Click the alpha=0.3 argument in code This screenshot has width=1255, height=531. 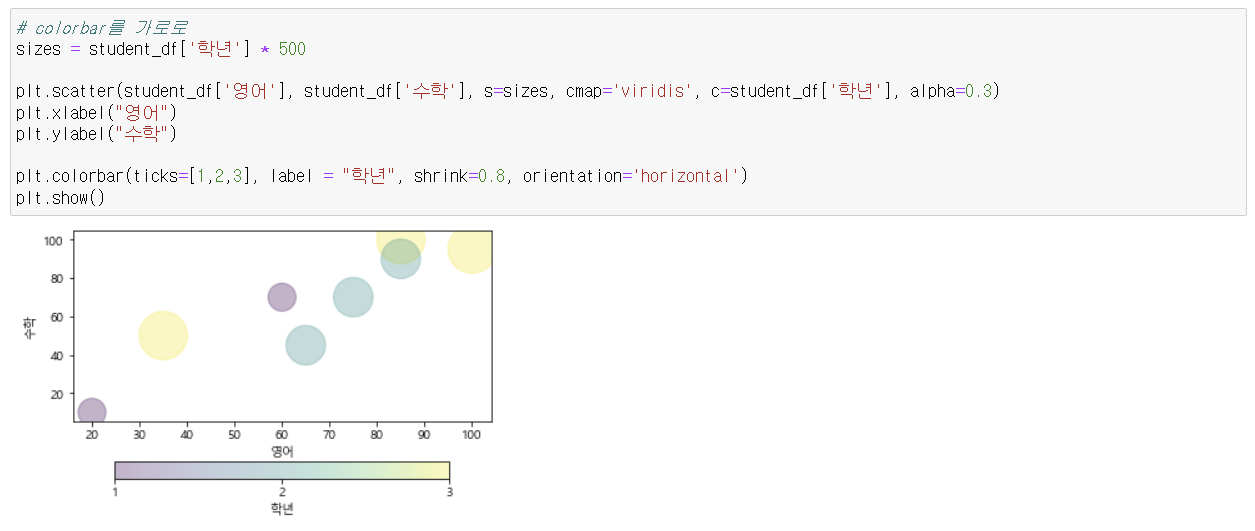pyautogui.click(x=950, y=91)
